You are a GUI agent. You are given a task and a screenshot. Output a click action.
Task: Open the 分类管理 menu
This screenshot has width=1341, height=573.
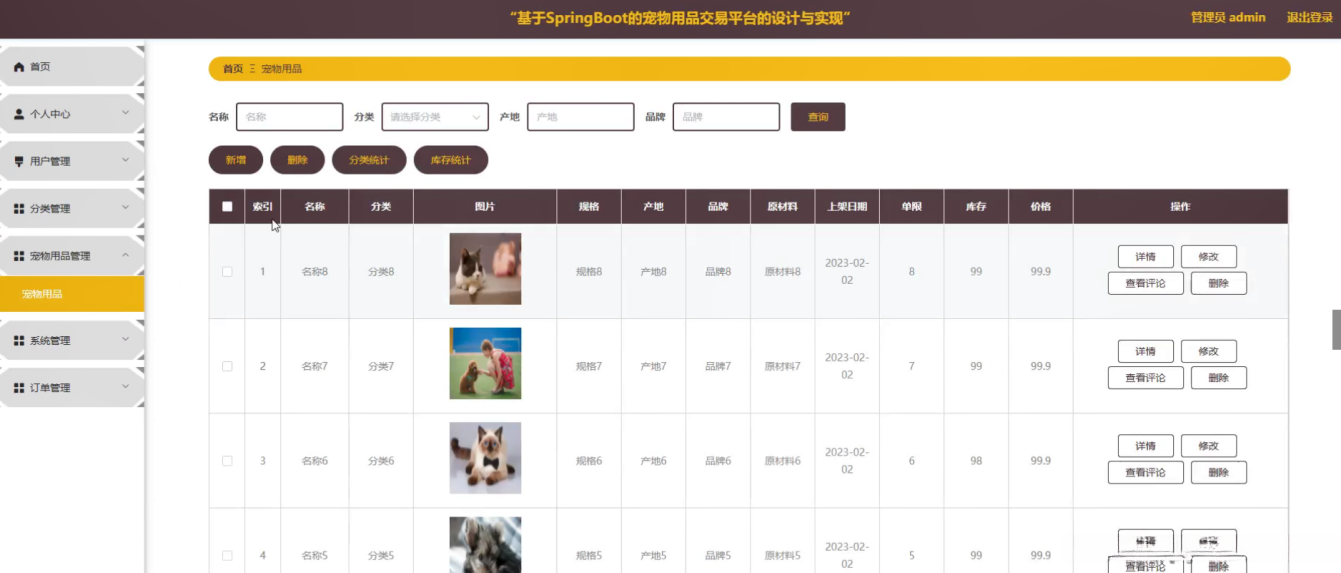72,209
